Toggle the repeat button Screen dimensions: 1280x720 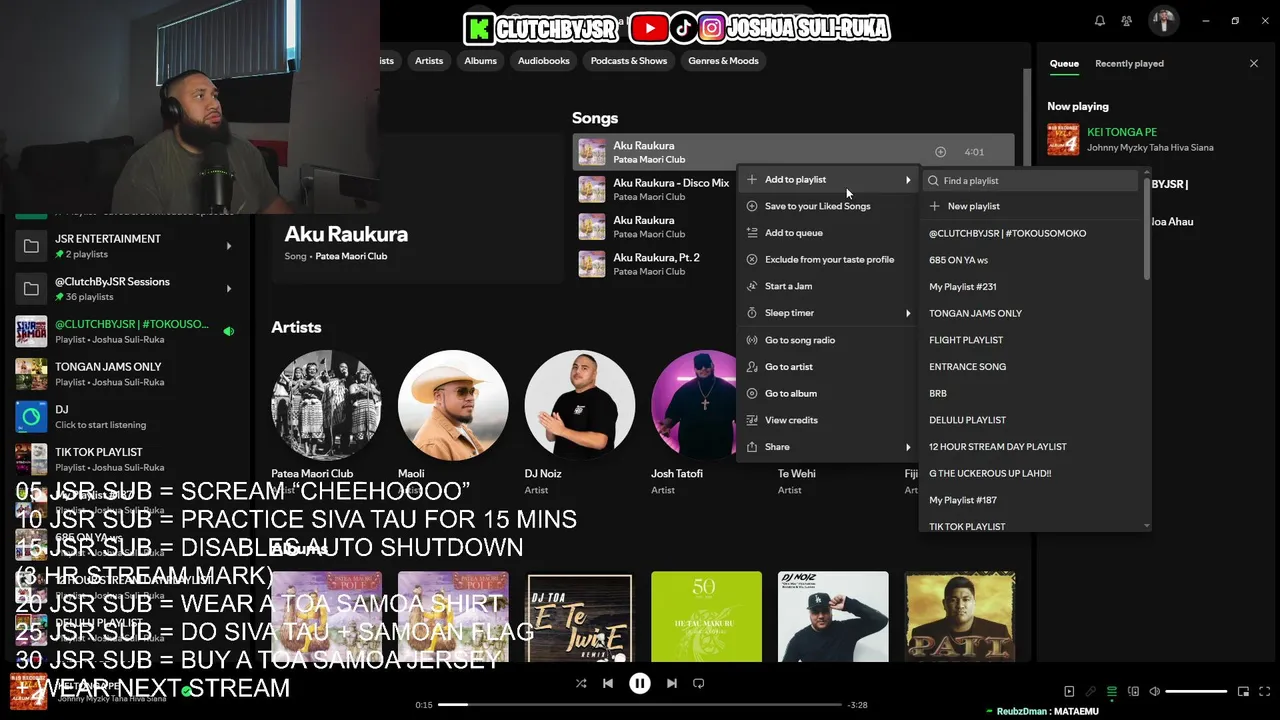[x=699, y=683]
